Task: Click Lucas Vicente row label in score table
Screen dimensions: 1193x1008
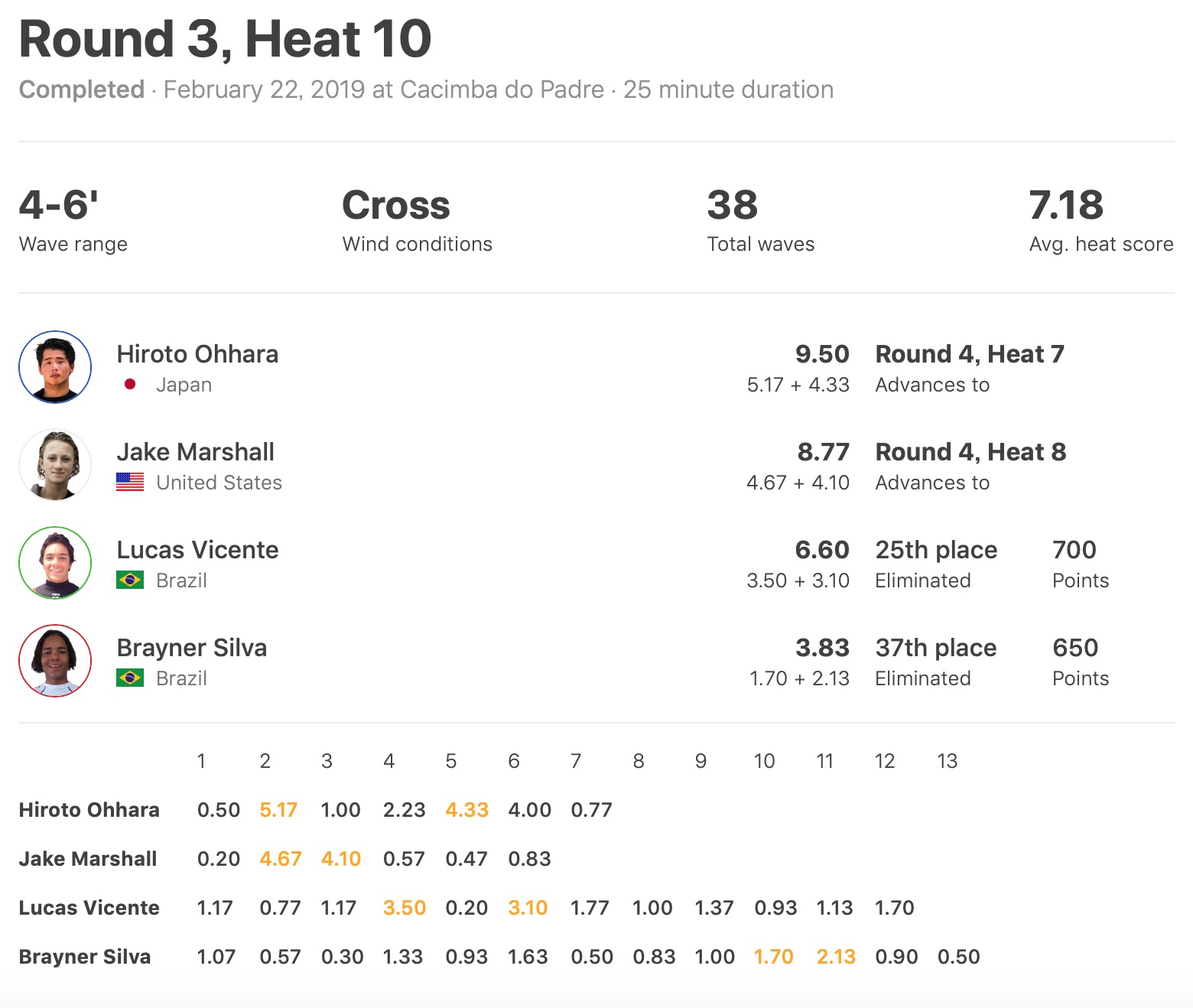Action: pos(89,908)
